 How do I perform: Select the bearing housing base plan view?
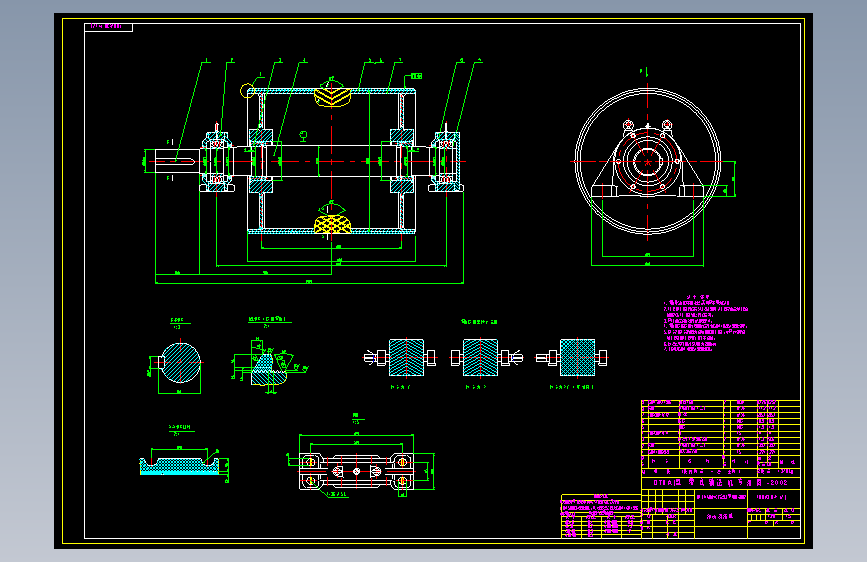click(x=357, y=472)
